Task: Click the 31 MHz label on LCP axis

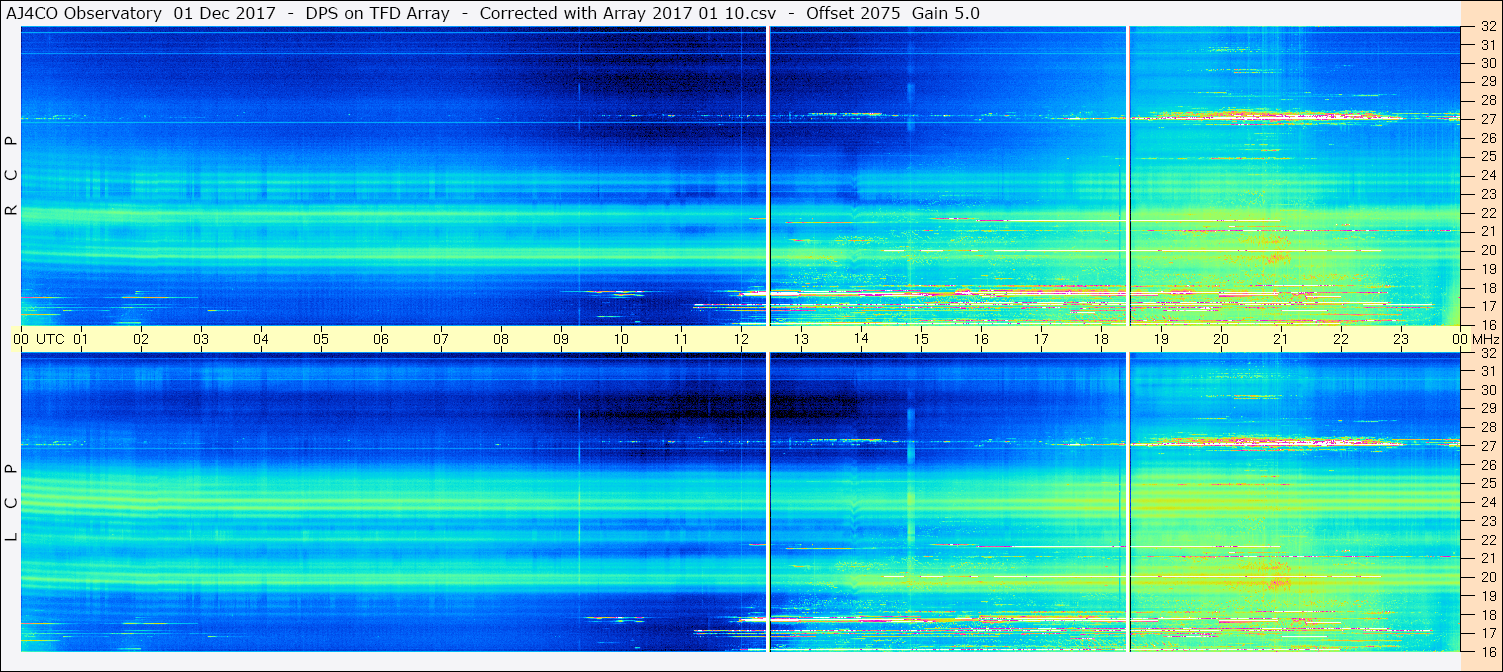Action: click(x=1487, y=371)
